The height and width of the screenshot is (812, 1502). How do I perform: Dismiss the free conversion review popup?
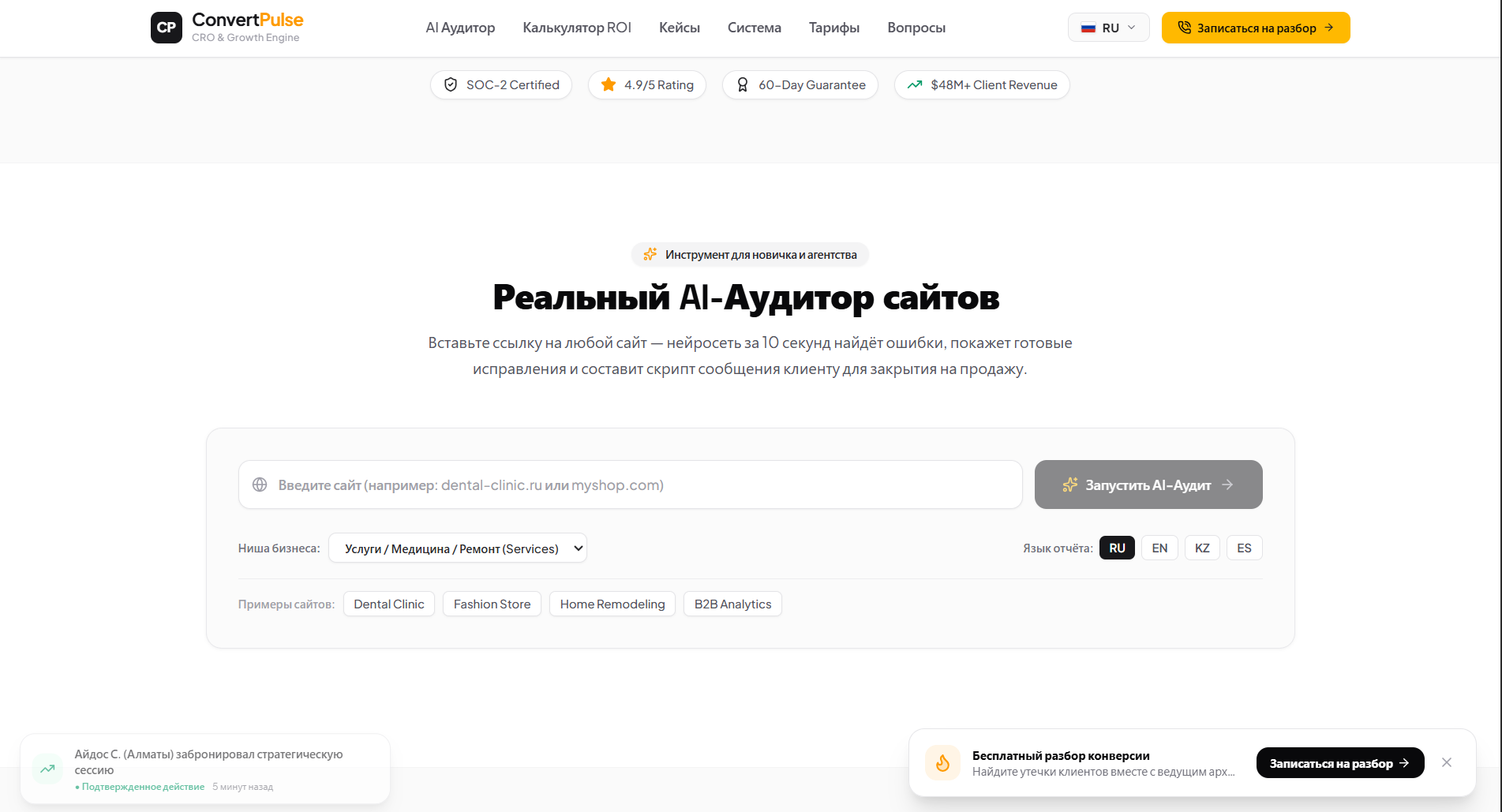pyautogui.click(x=1447, y=762)
